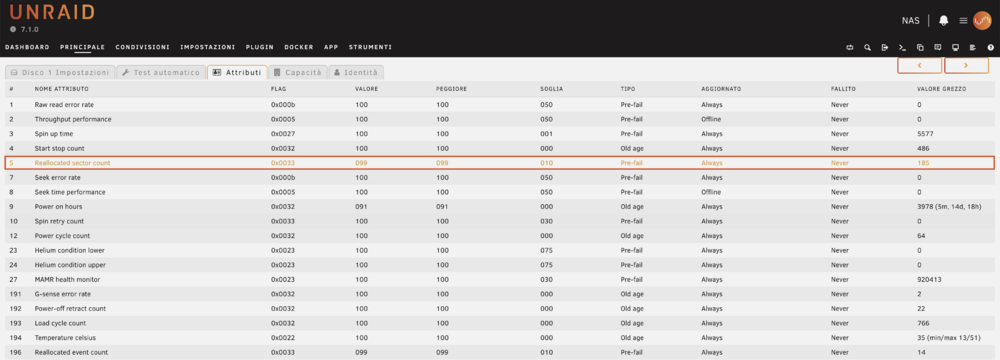The height and width of the screenshot is (360, 1000).
Task: Click the raw value 5577
Action: (x=924, y=134)
